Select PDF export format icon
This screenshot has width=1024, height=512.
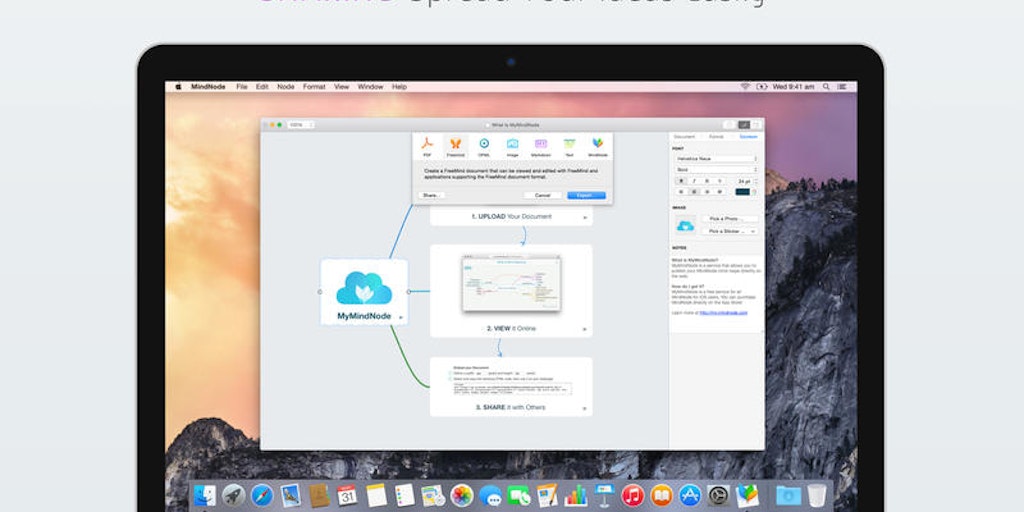[427, 145]
